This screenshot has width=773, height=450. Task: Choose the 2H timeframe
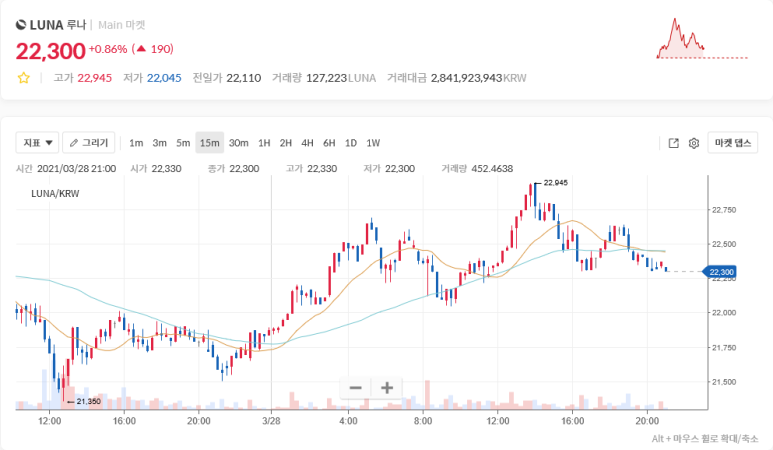[x=286, y=143]
